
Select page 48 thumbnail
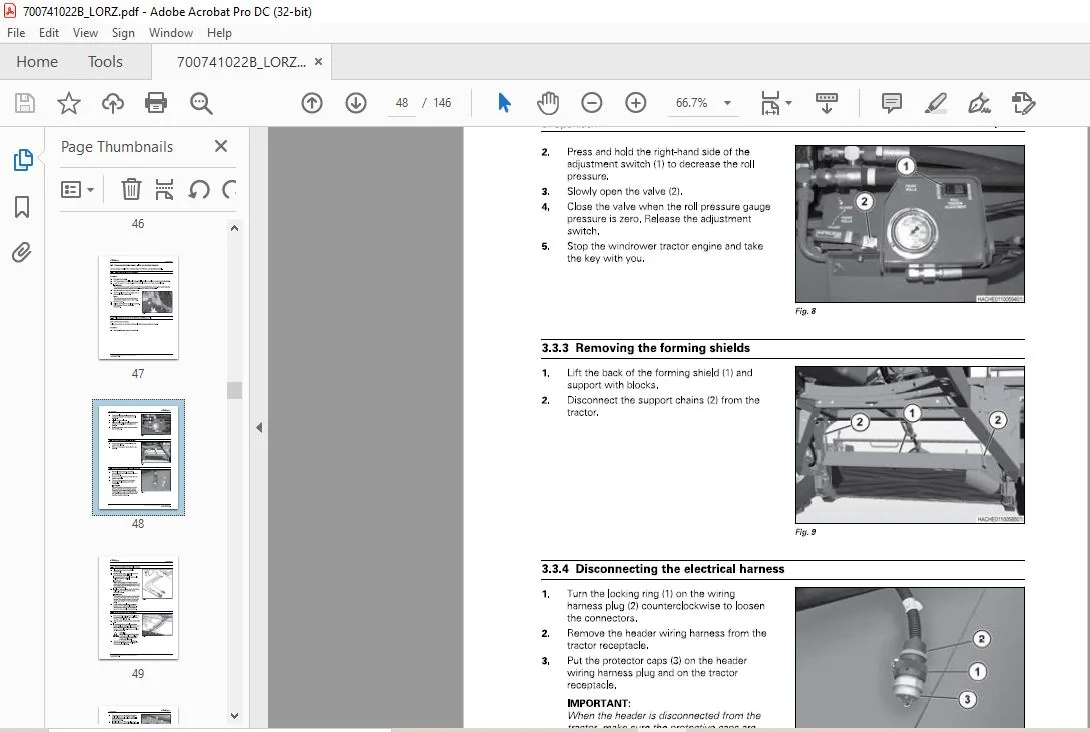click(138, 457)
